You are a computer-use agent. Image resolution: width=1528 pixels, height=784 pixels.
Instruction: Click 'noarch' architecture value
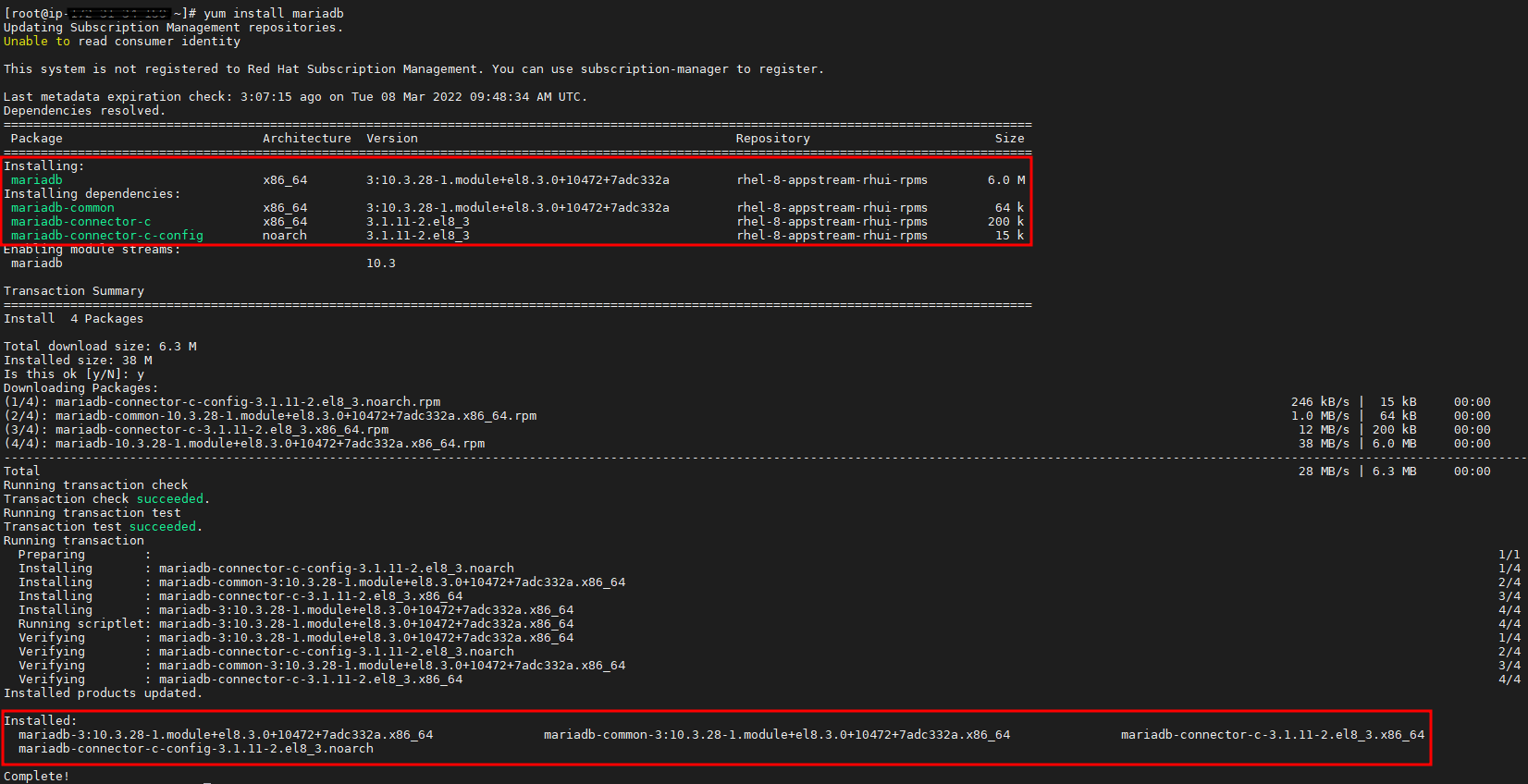pos(285,235)
